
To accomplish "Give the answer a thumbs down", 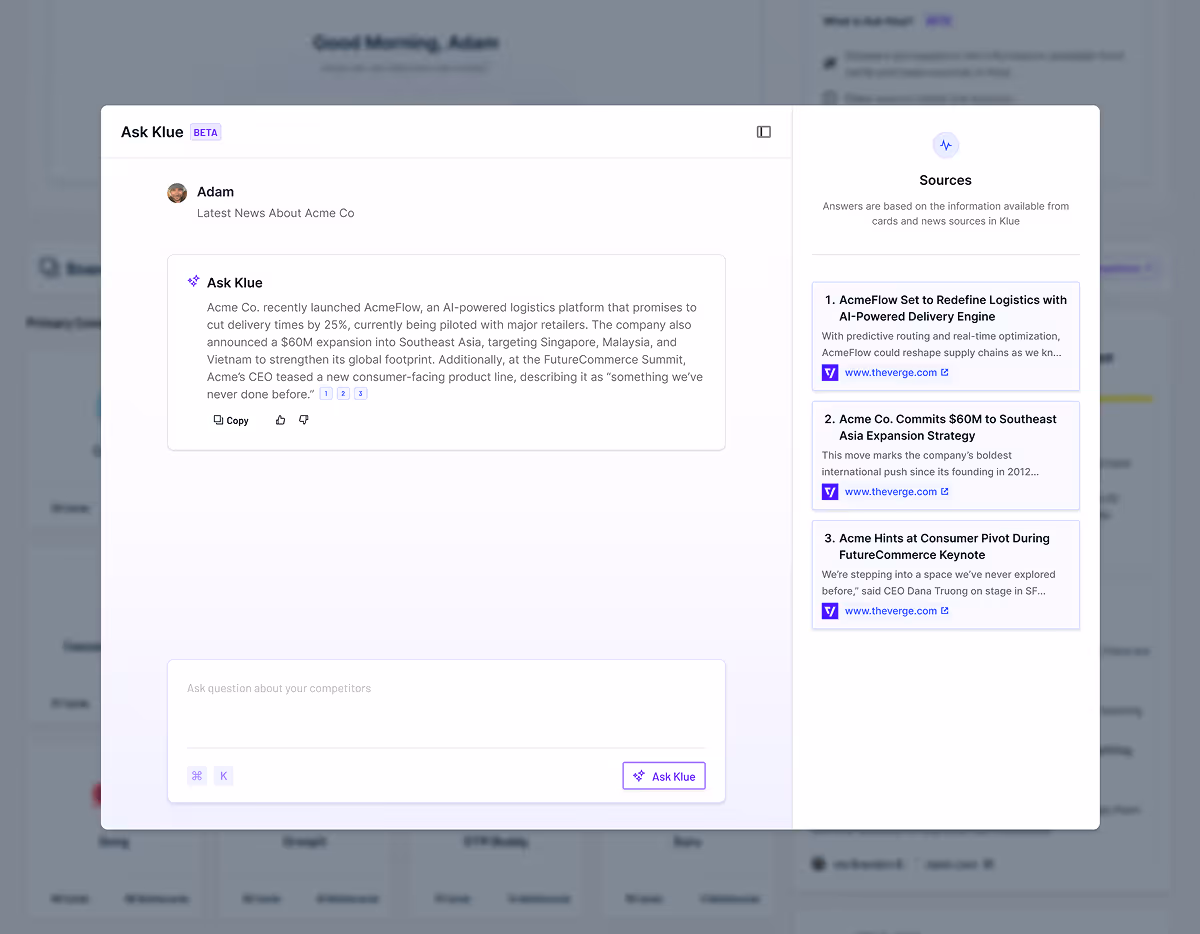I will pyautogui.click(x=304, y=420).
